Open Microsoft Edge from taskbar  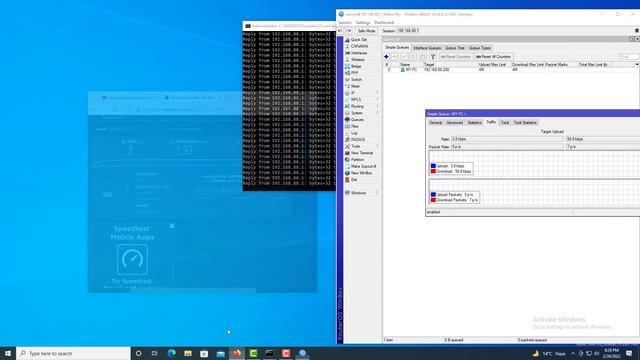coord(171,353)
